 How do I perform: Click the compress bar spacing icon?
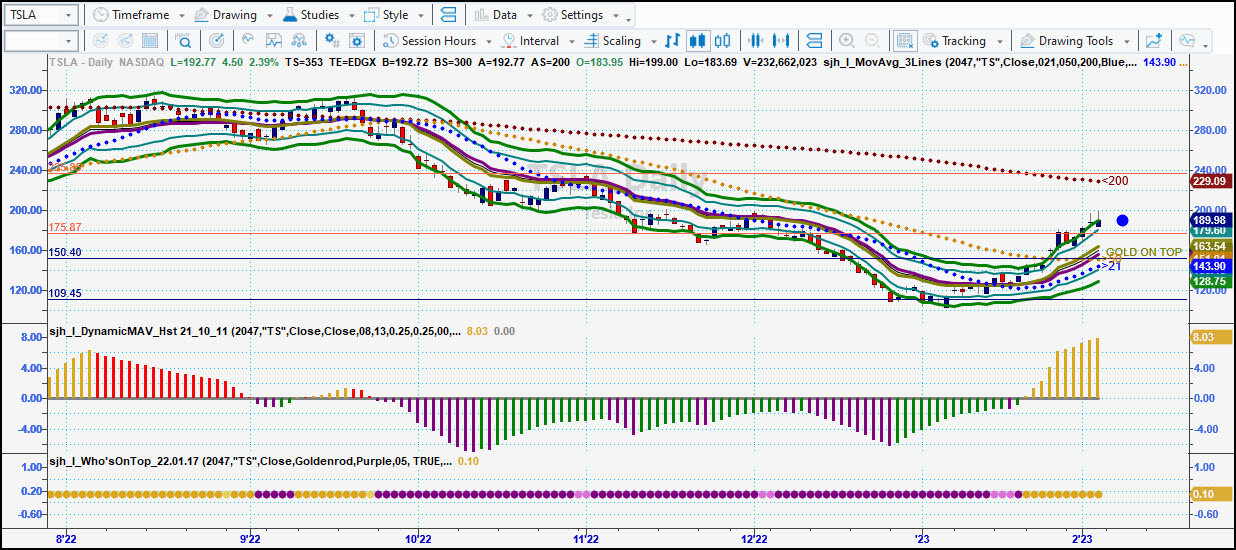756,41
